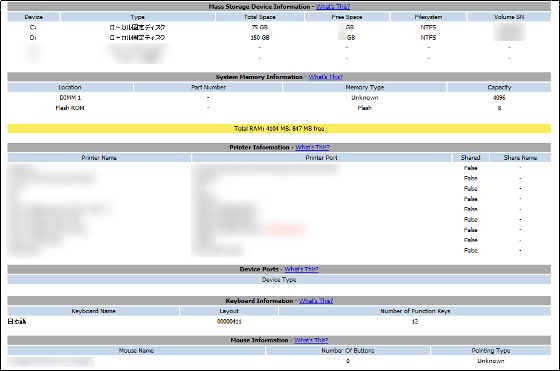Select the 4096 capacity value
Screen dimensions: 560x371
click(499, 97)
